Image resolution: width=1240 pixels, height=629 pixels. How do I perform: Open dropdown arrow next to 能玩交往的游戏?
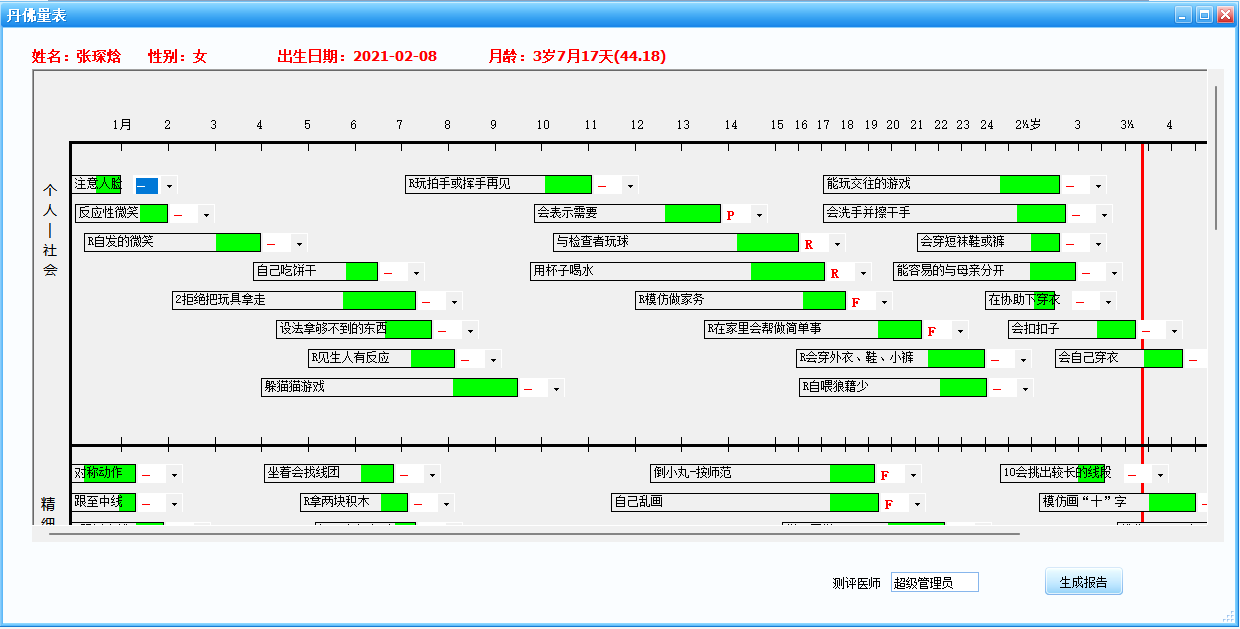tap(1098, 186)
